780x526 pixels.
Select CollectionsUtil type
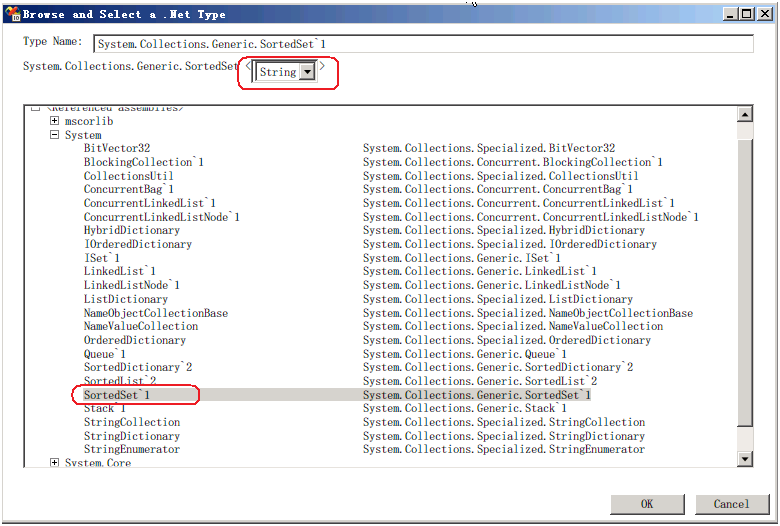tap(128, 176)
